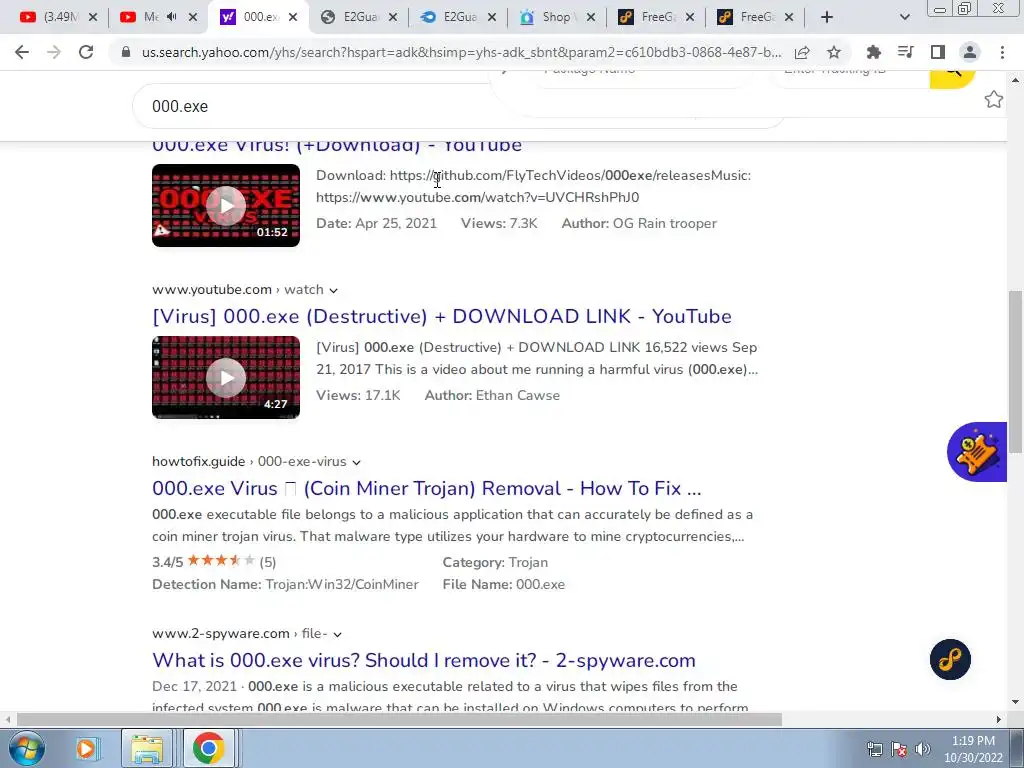Open Windows Media Player from taskbar

86,748
